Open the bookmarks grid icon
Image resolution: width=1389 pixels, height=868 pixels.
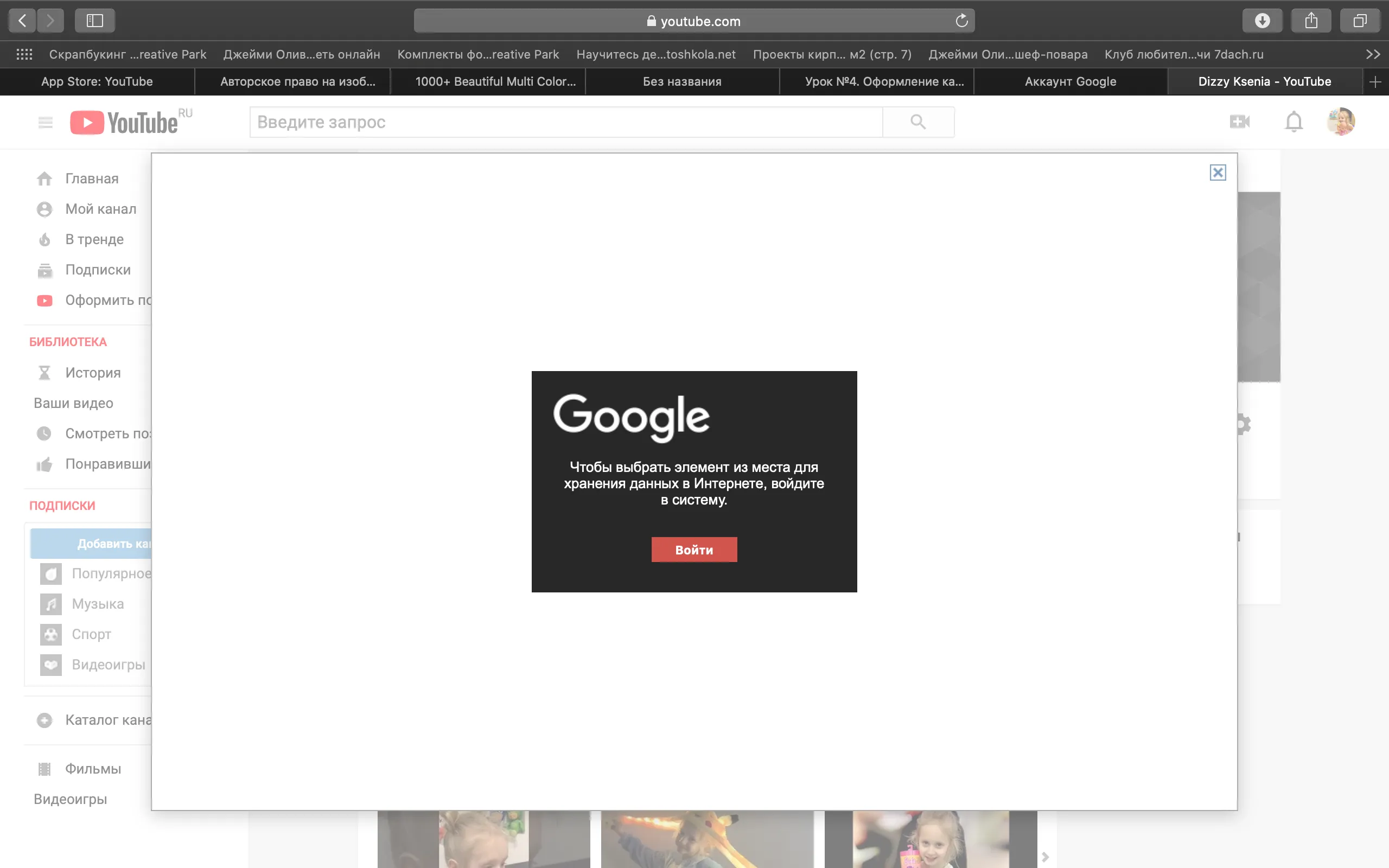pos(24,54)
